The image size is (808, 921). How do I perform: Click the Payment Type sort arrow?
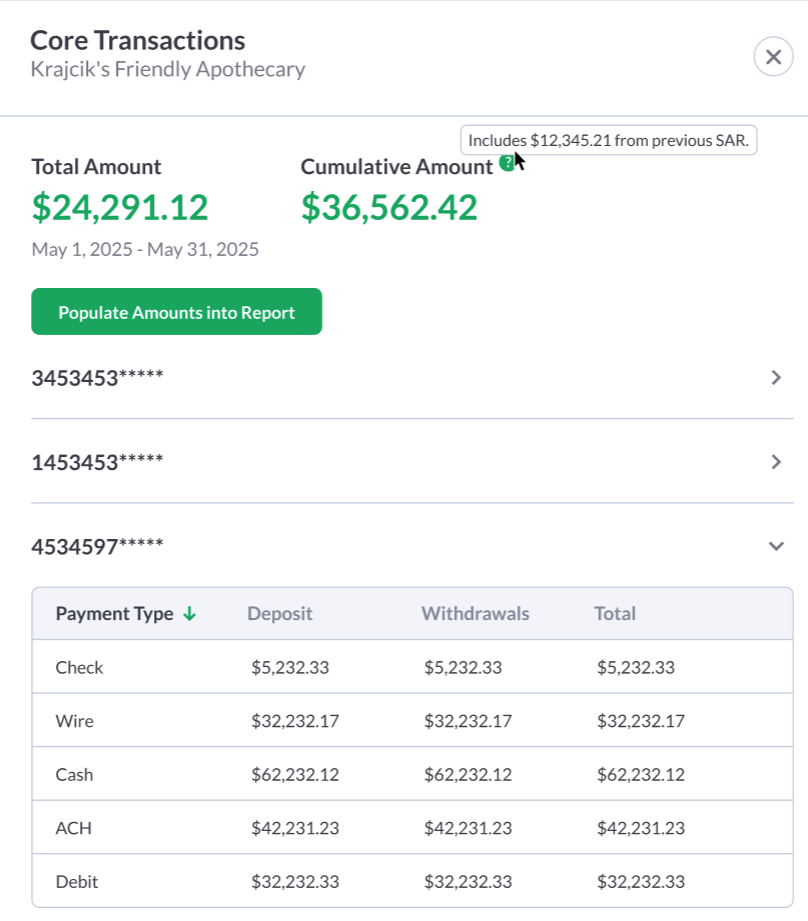[x=190, y=614]
